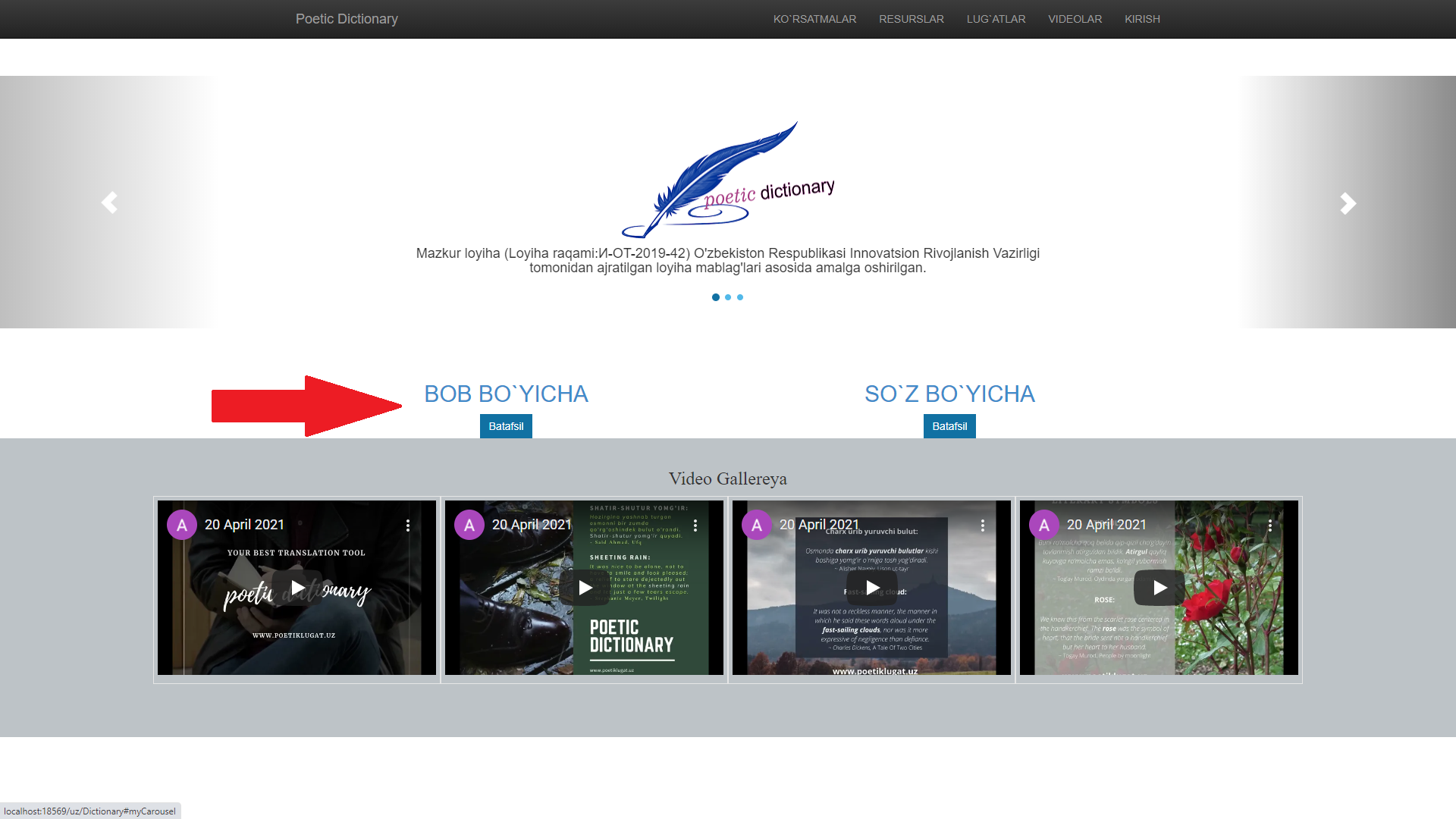This screenshot has height=819, width=1456.
Task: Click the Poetic Dictionary brand title
Action: pyautogui.click(x=347, y=19)
